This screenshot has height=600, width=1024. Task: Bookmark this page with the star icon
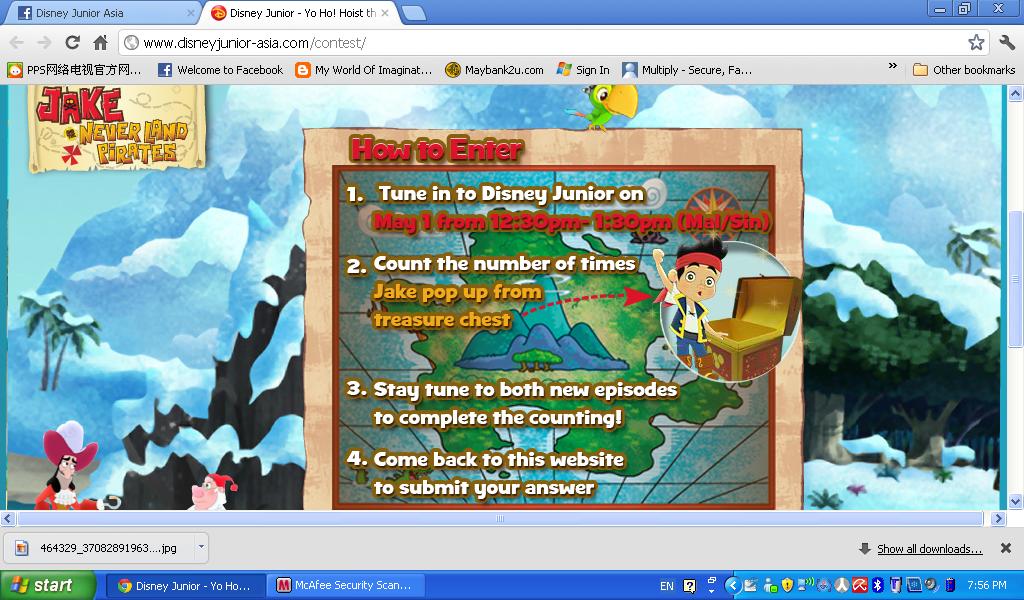(x=976, y=43)
